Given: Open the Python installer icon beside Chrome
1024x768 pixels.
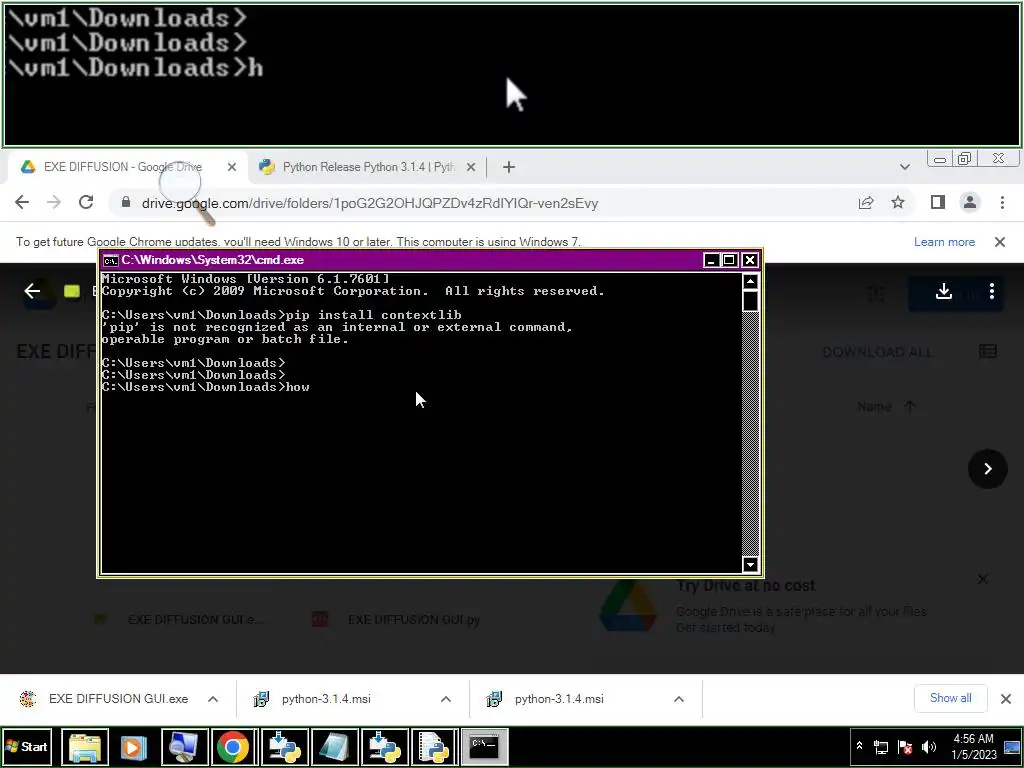Looking at the screenshot, I should click(285, 747).
